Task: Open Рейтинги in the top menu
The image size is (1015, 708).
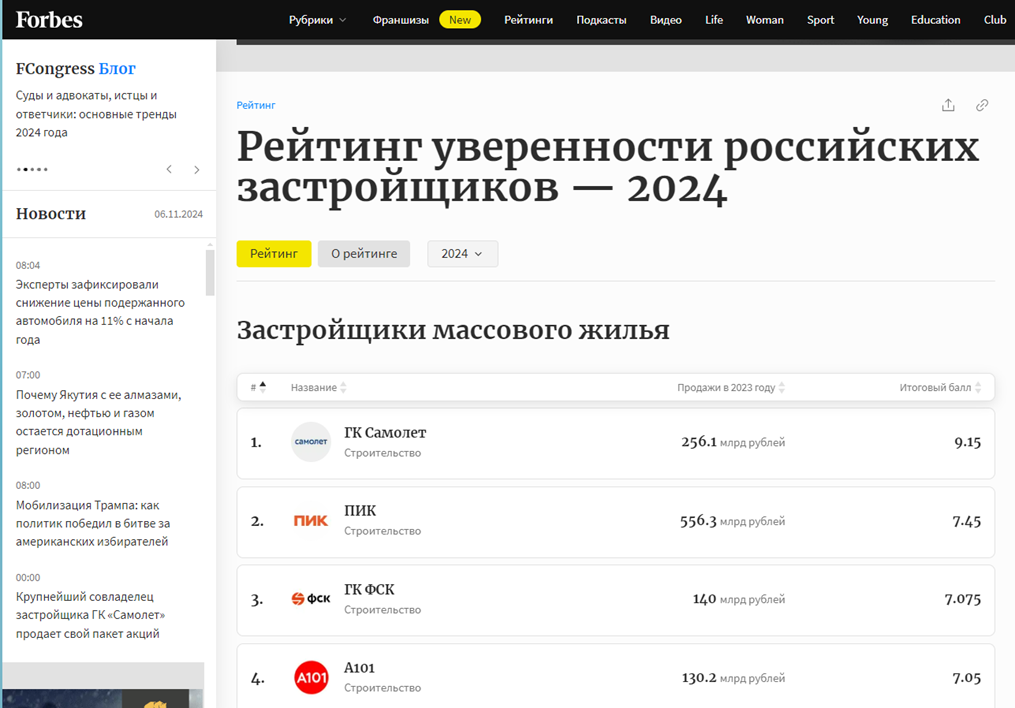Action: pos(528,20)
